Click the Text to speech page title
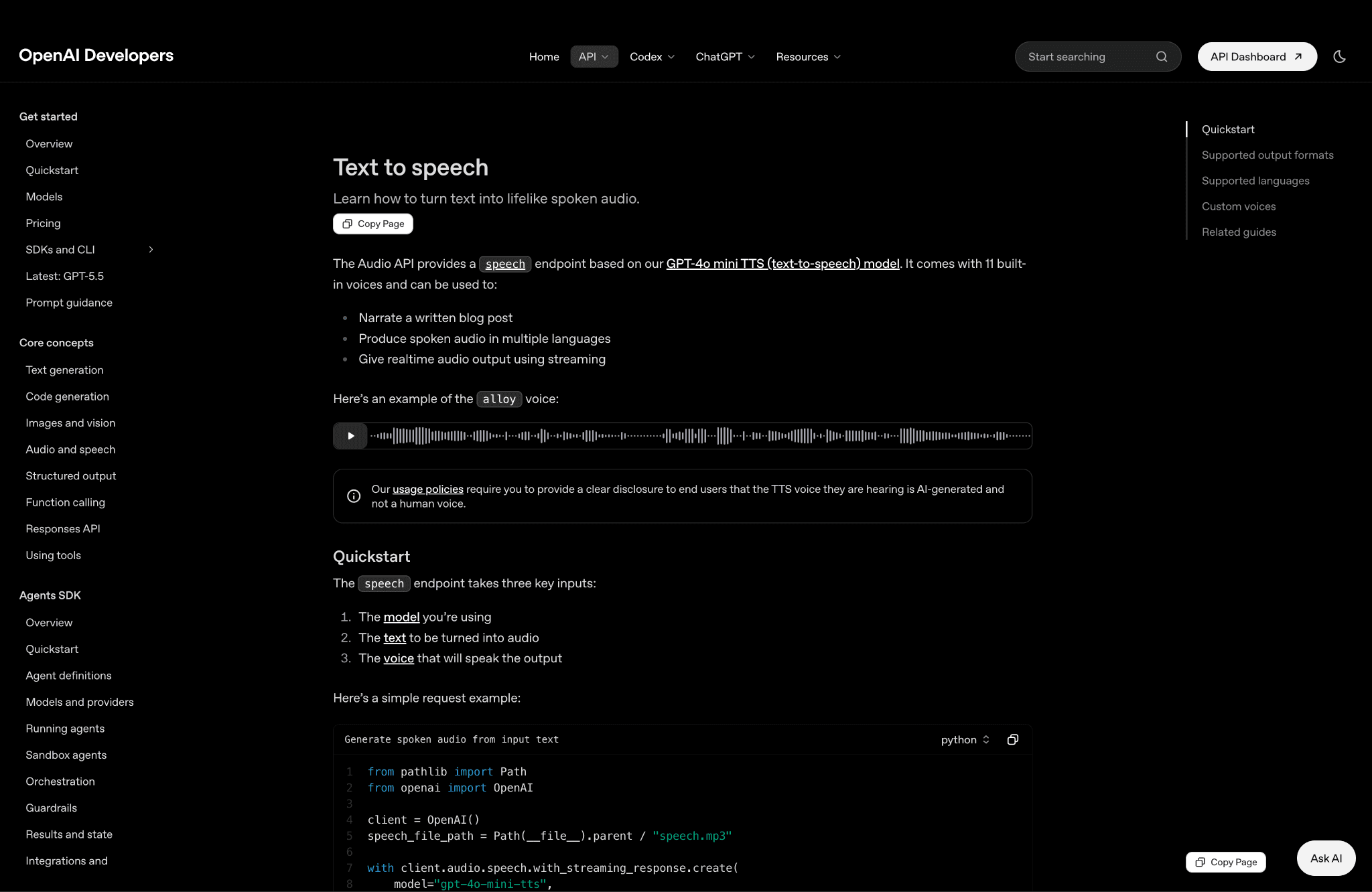This screenshot has width=1372, height=892. [411, 167]
